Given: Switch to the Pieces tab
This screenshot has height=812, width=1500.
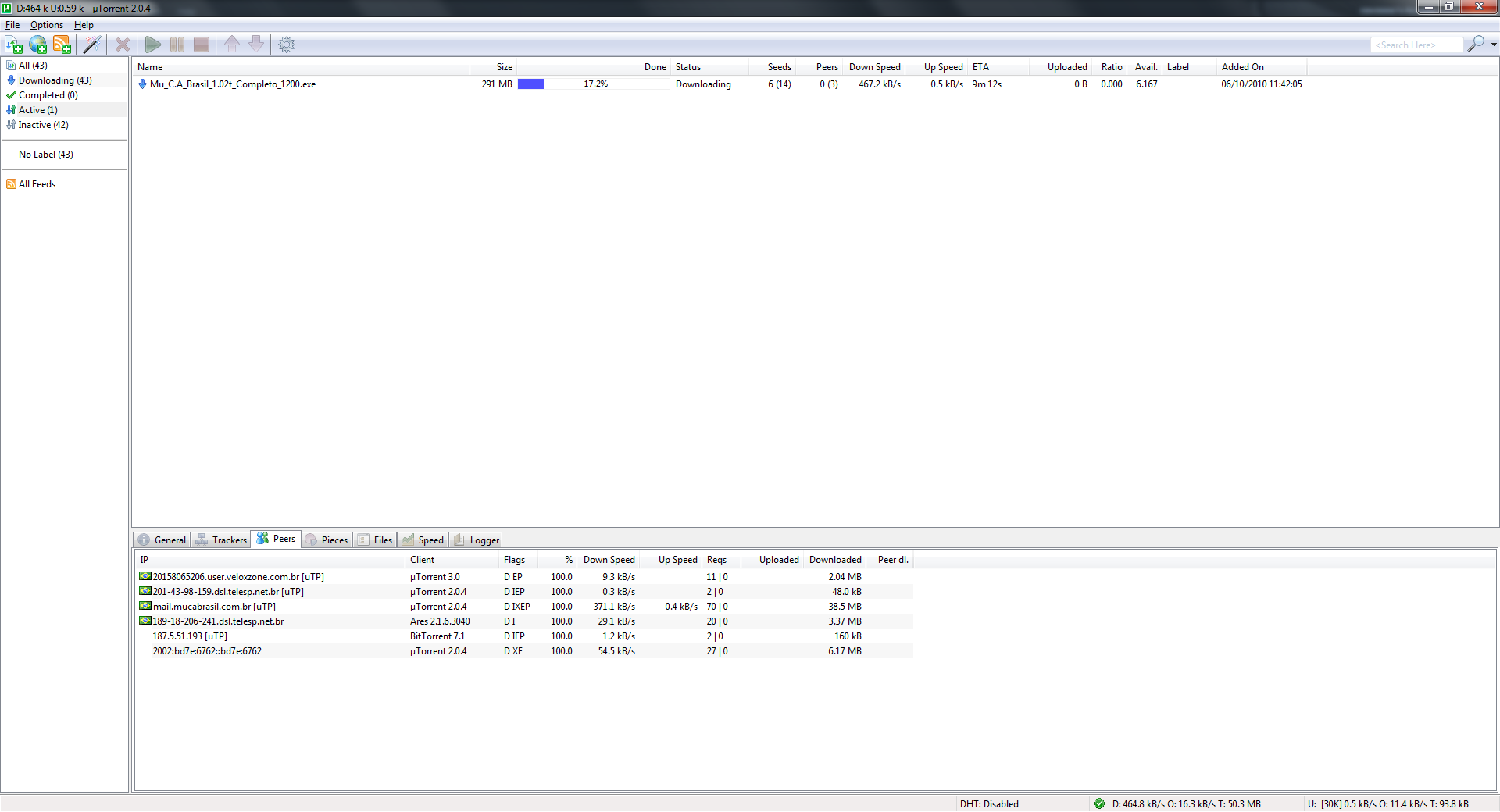Looking at the screenshot, I should point(327,540).
